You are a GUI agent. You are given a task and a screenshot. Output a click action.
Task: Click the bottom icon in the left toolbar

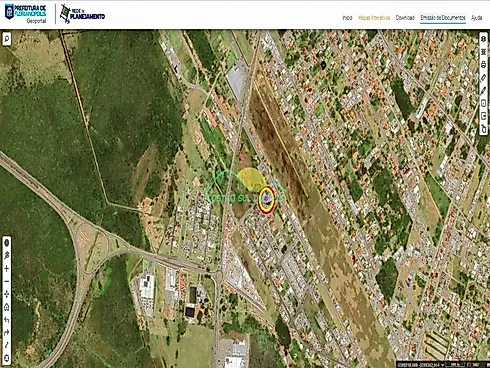pos(7,358)
